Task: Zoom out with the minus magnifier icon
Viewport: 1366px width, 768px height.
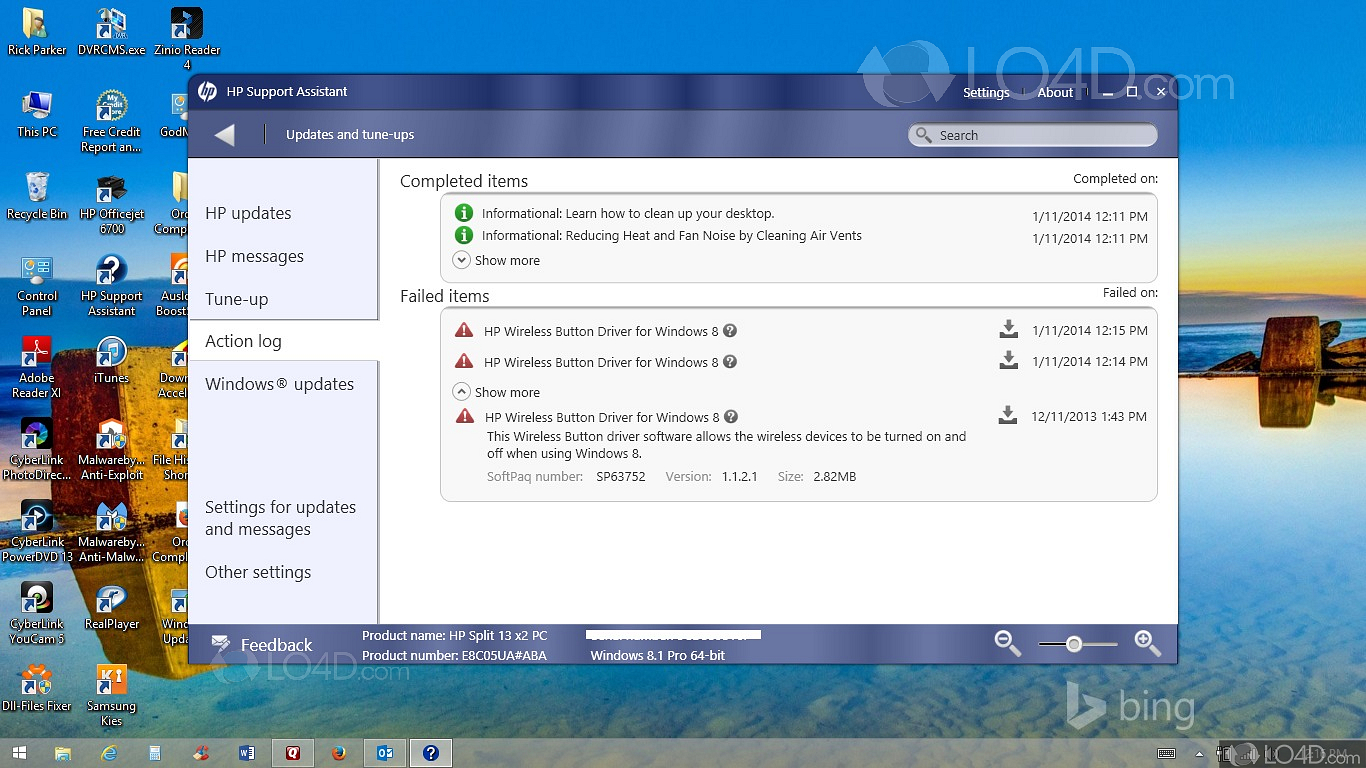Action: tap(1008, 644)
